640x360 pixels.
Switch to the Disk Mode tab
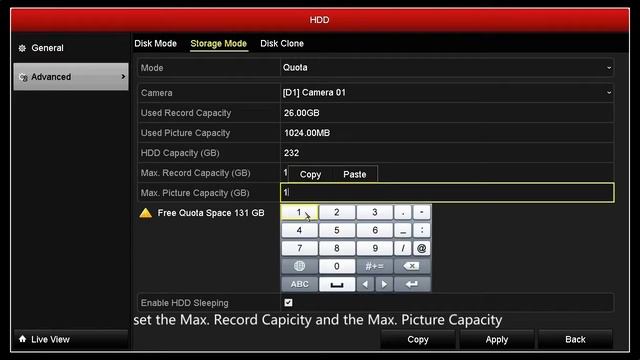(156, 43)
